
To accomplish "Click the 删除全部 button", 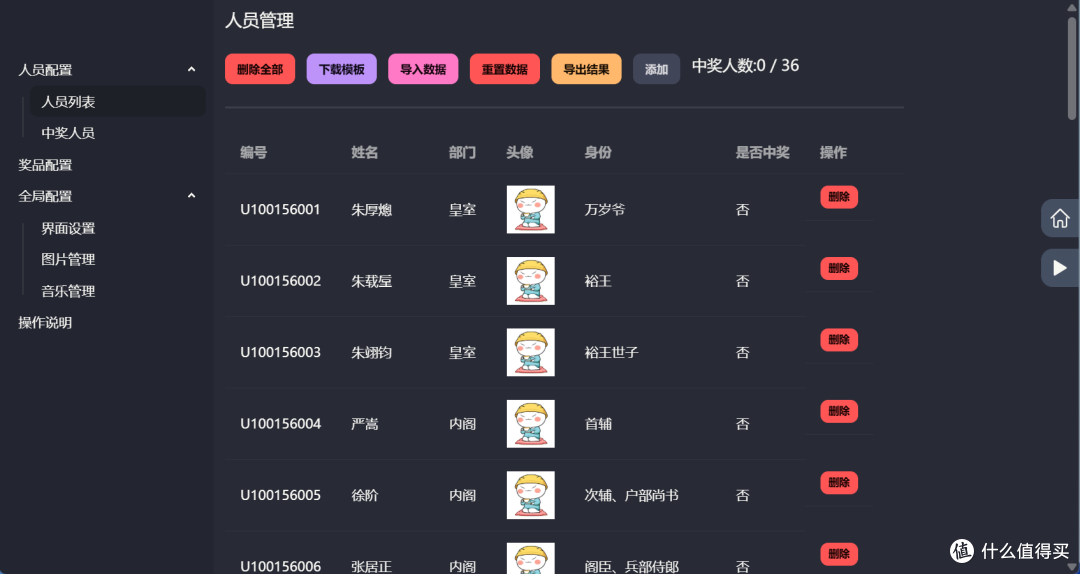I will (x=260, y=69).
